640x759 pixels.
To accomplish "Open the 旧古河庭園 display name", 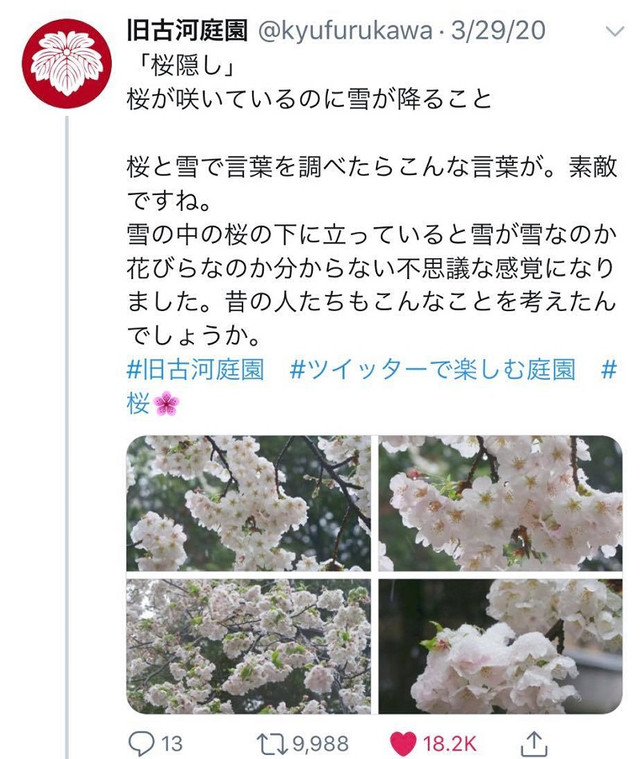I will [x=187, y=30].
